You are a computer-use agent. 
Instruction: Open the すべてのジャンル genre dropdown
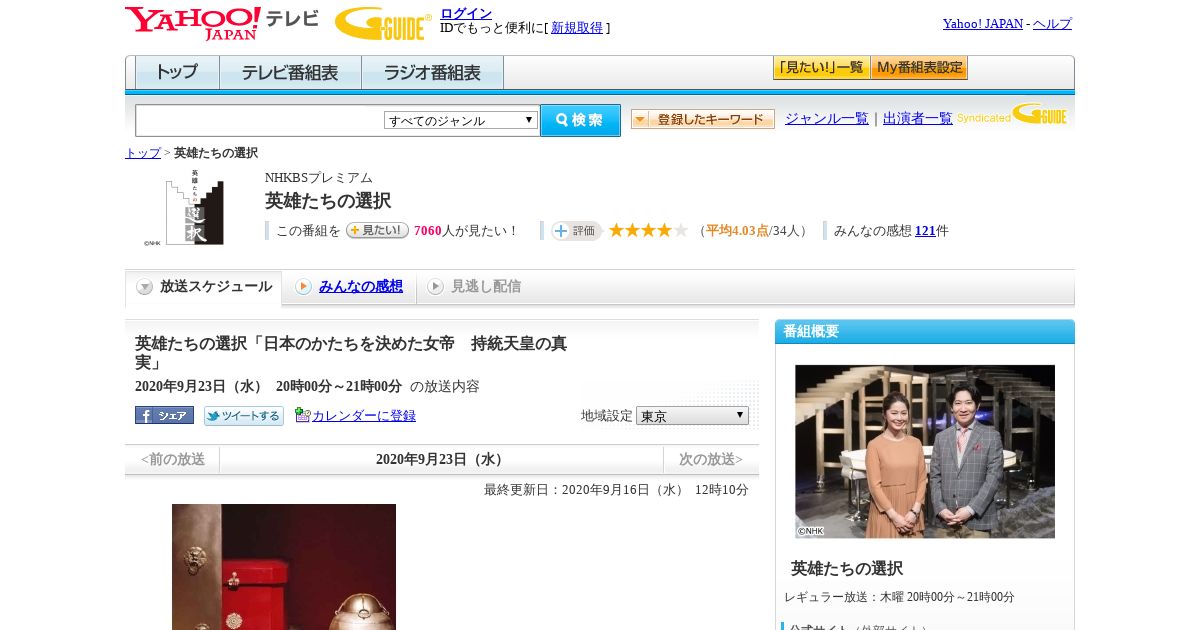coord(461,120)
